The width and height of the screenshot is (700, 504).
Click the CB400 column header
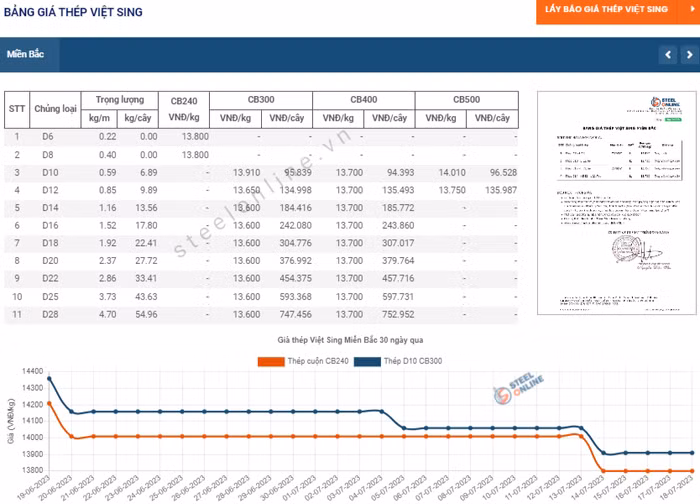click(364, 100)
